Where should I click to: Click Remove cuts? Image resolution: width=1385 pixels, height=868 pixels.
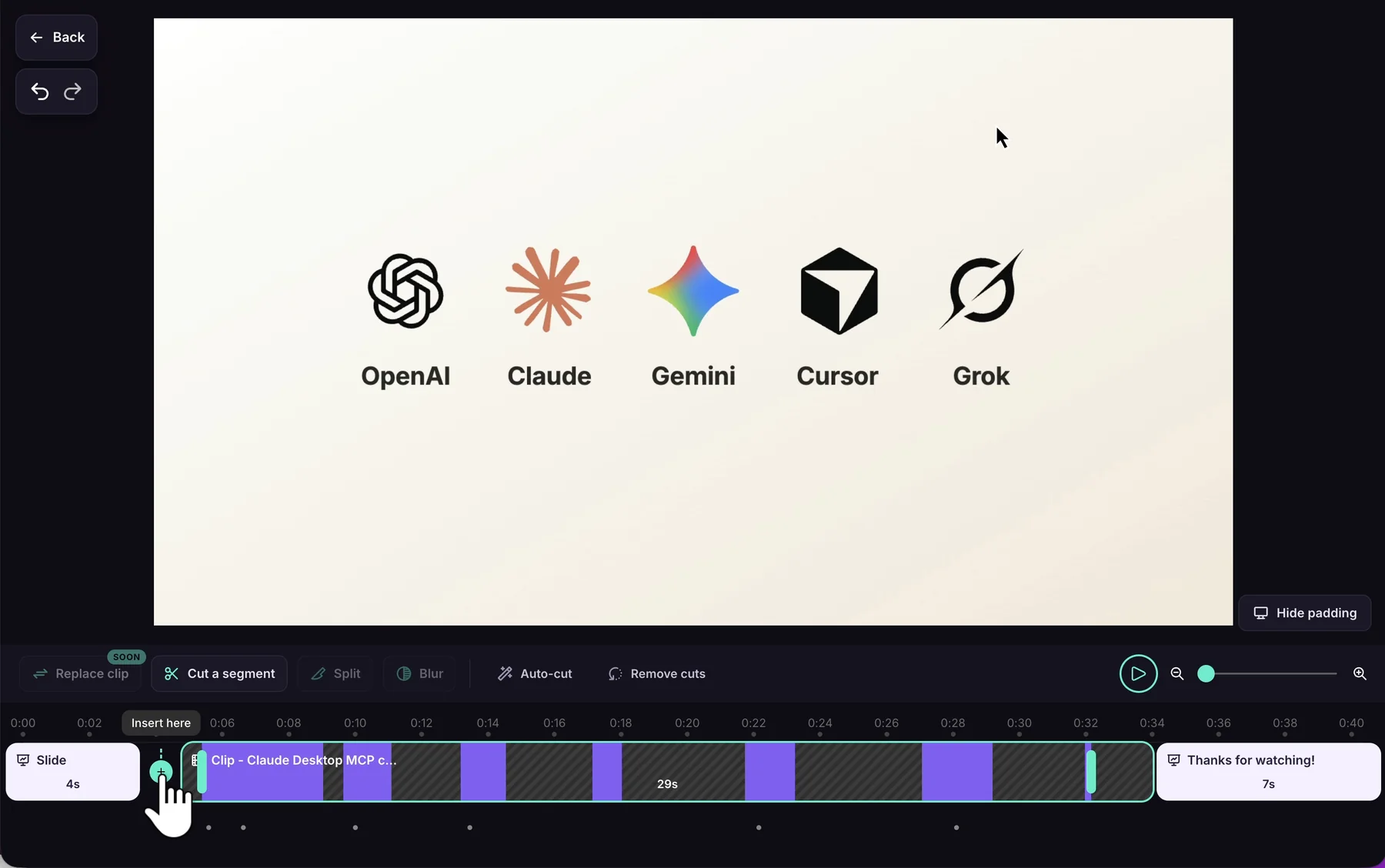(656, 673)
